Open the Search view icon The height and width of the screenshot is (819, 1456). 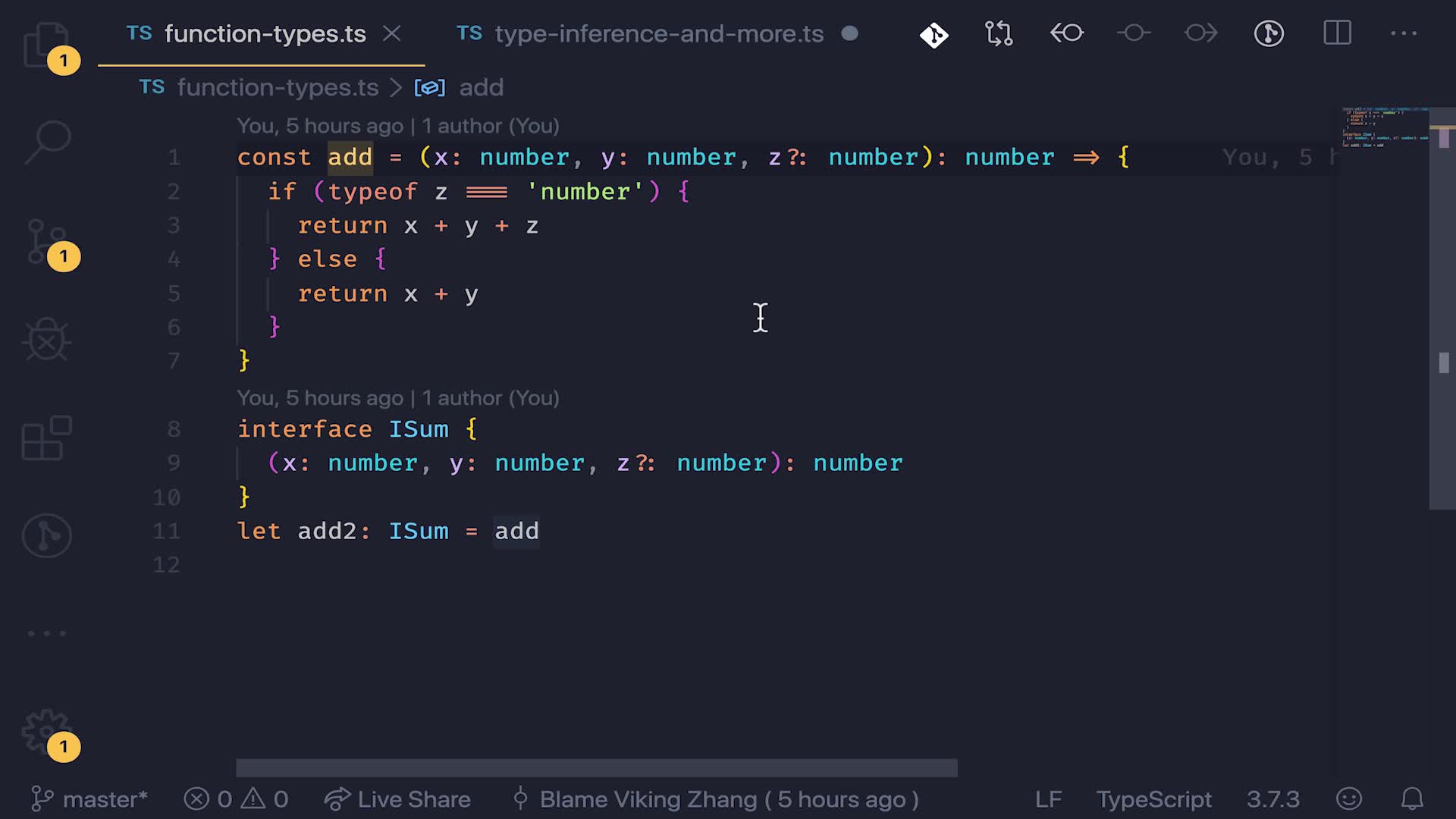[47, 142]
